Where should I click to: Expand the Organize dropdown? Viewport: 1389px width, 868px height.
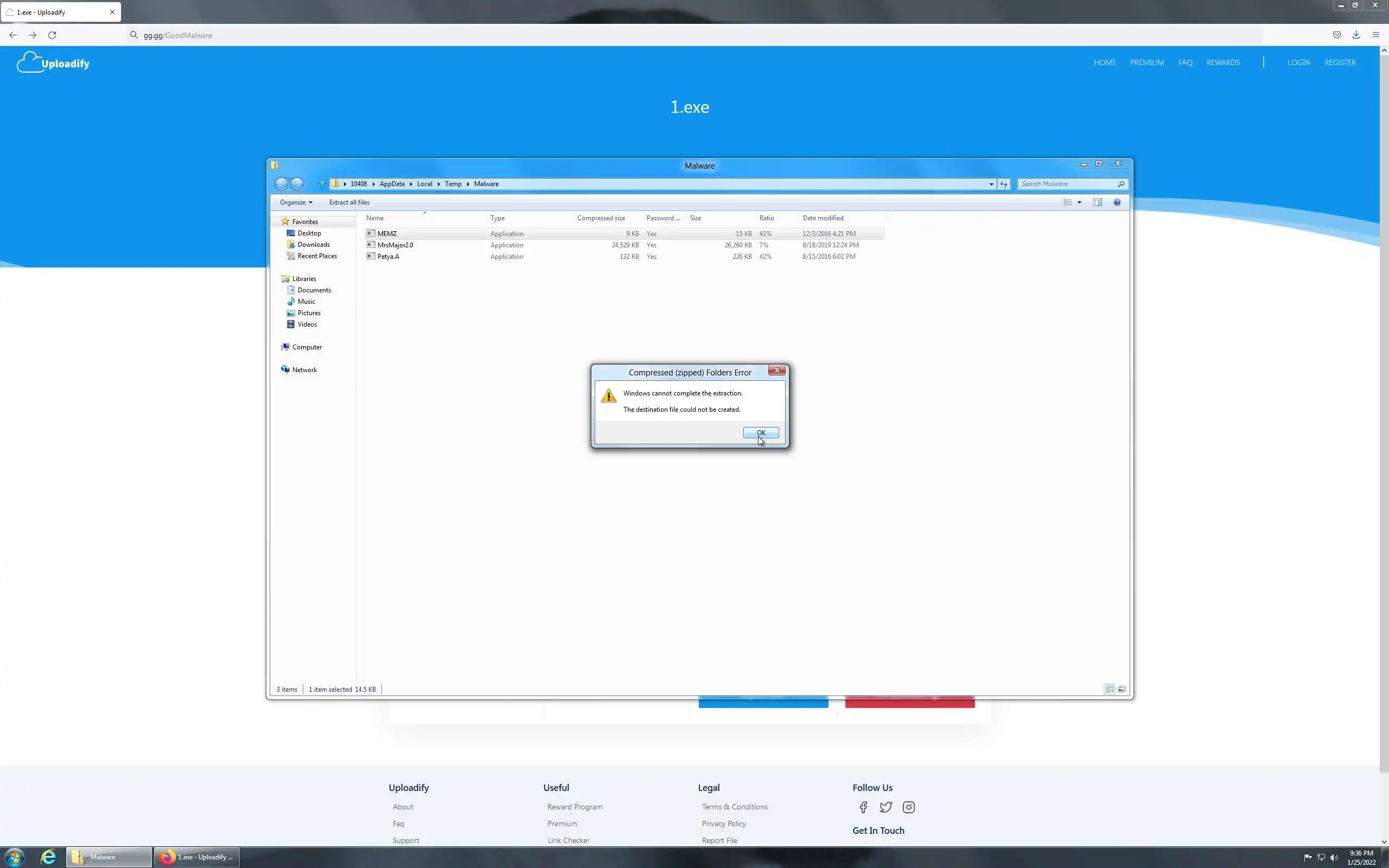[296, 202]
